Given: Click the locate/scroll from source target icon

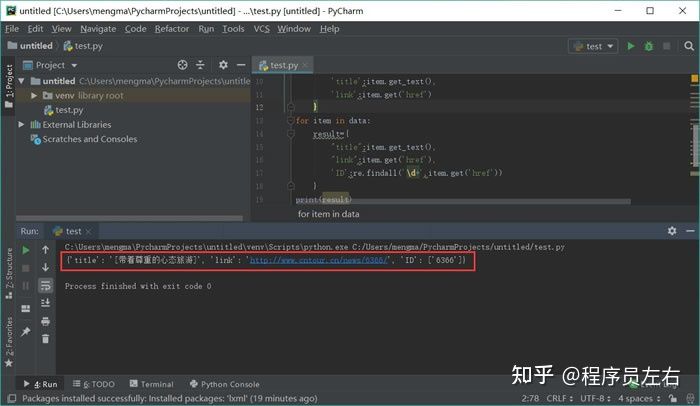Looking at the screenshot, I should pos(182,65).
